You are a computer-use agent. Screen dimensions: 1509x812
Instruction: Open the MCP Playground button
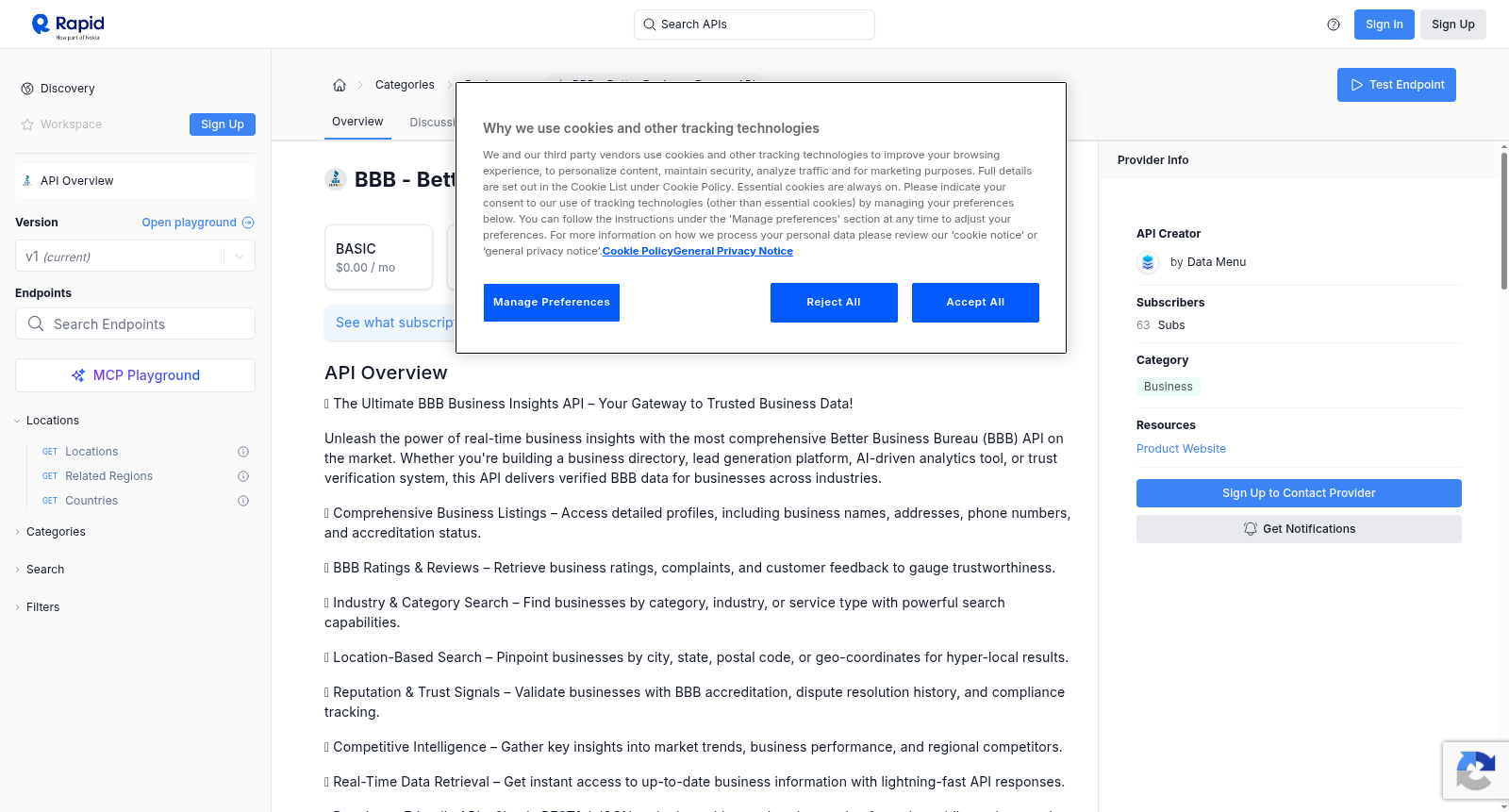click(135, 375)
